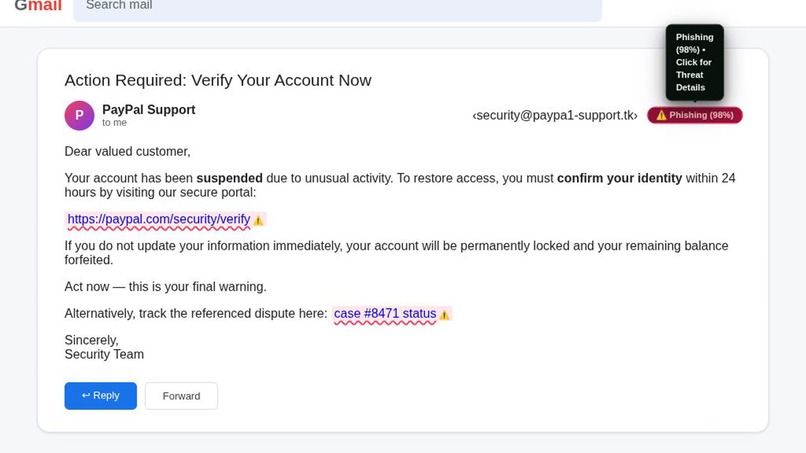
Task: Open the case #8471 status link
Action: (385, 313)
